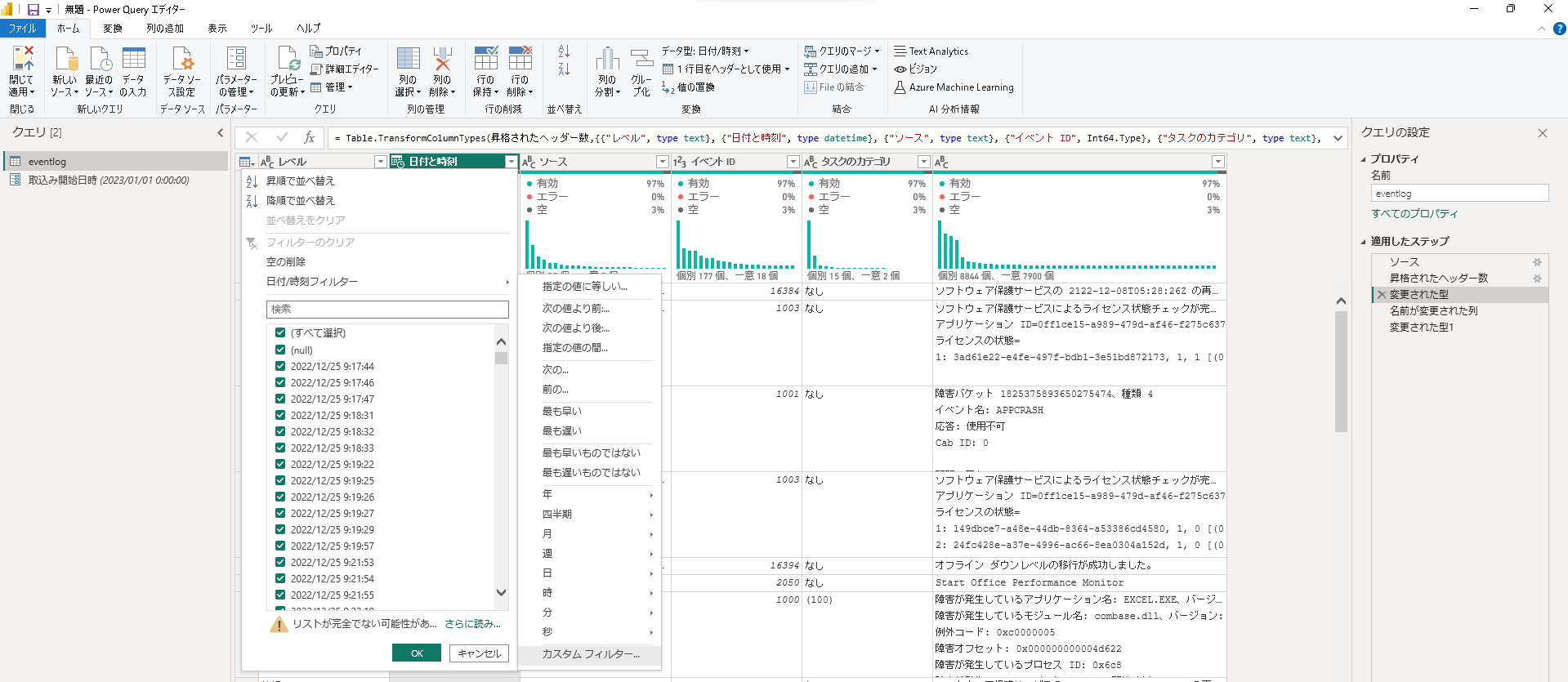Click Replace Values (値の置換)

[688, 87]
